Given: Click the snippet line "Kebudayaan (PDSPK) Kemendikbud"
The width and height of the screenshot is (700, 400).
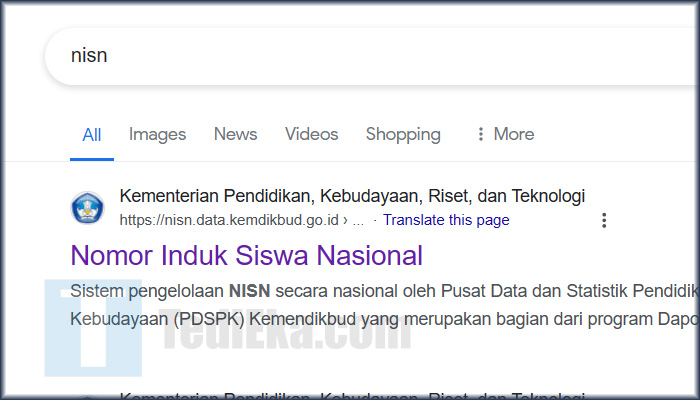Looking at the screenshot, I should click(x=384, y=319).
